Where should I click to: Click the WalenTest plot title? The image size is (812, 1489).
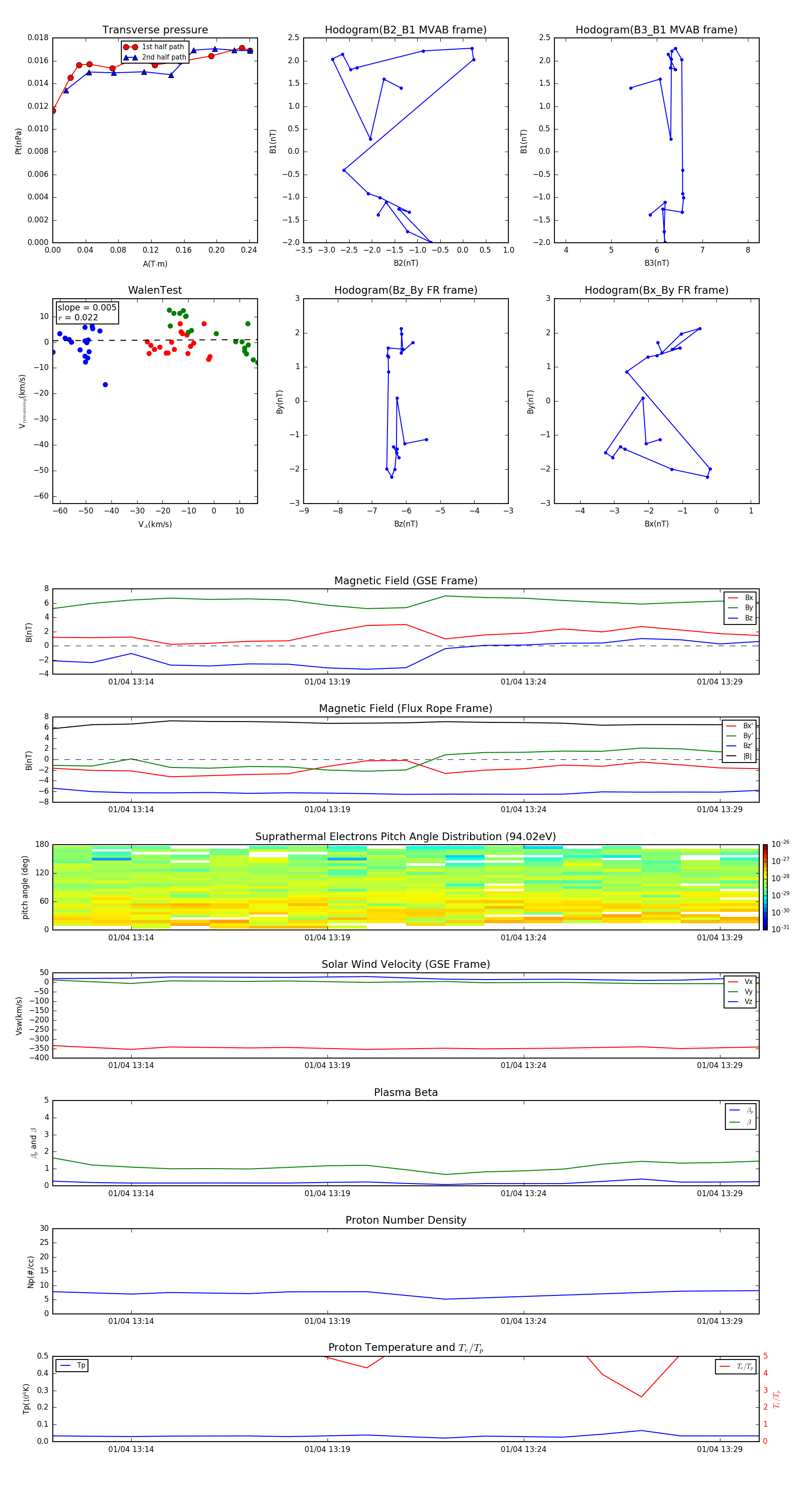155,290
